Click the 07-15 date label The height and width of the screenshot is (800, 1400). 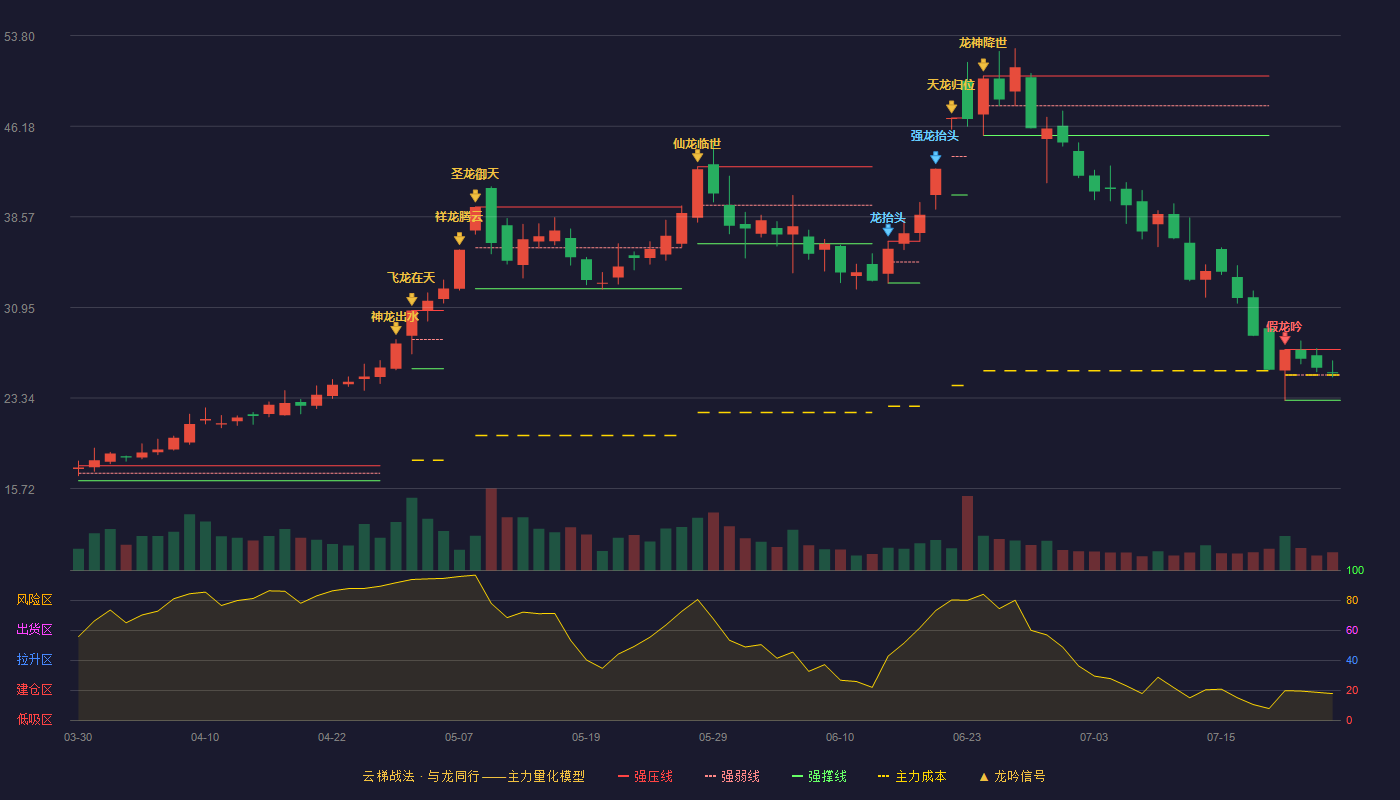(x=1221, y=737)
